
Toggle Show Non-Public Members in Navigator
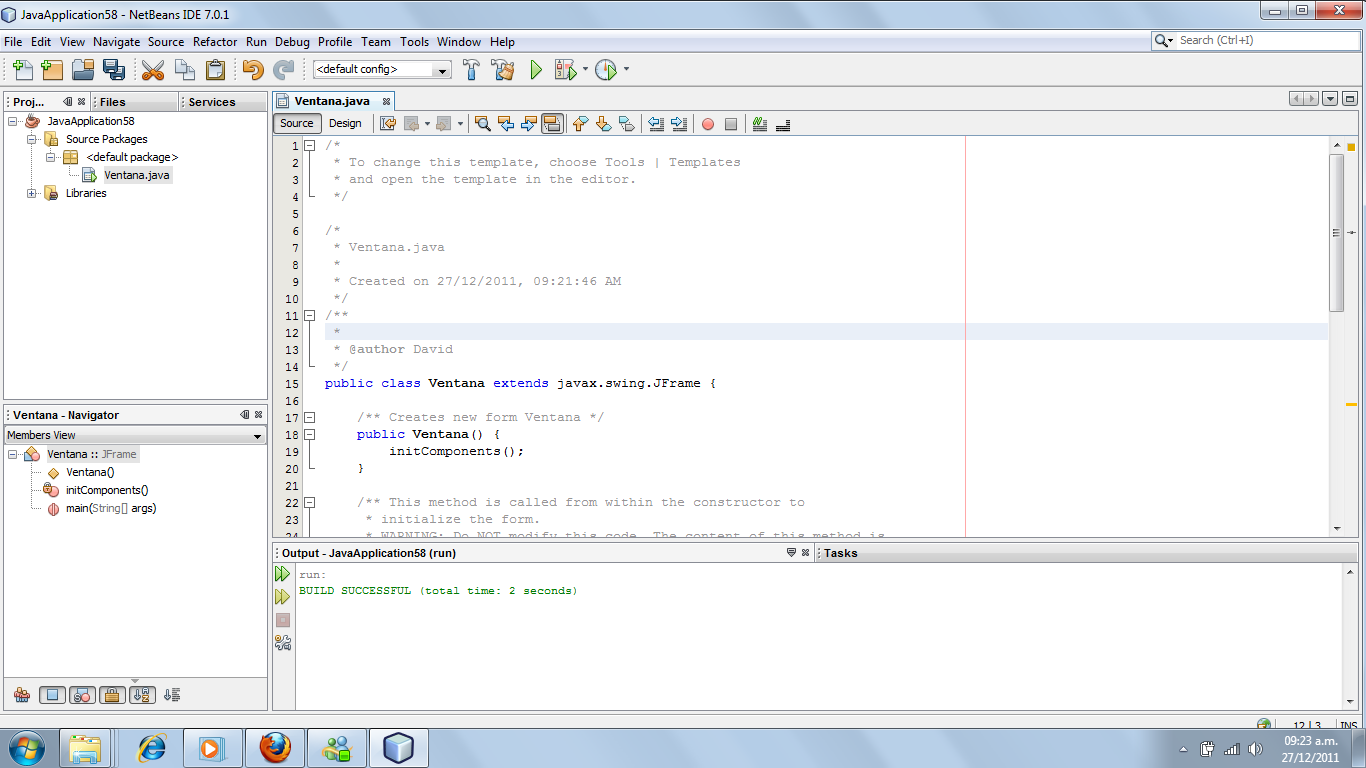click(113, 695)
